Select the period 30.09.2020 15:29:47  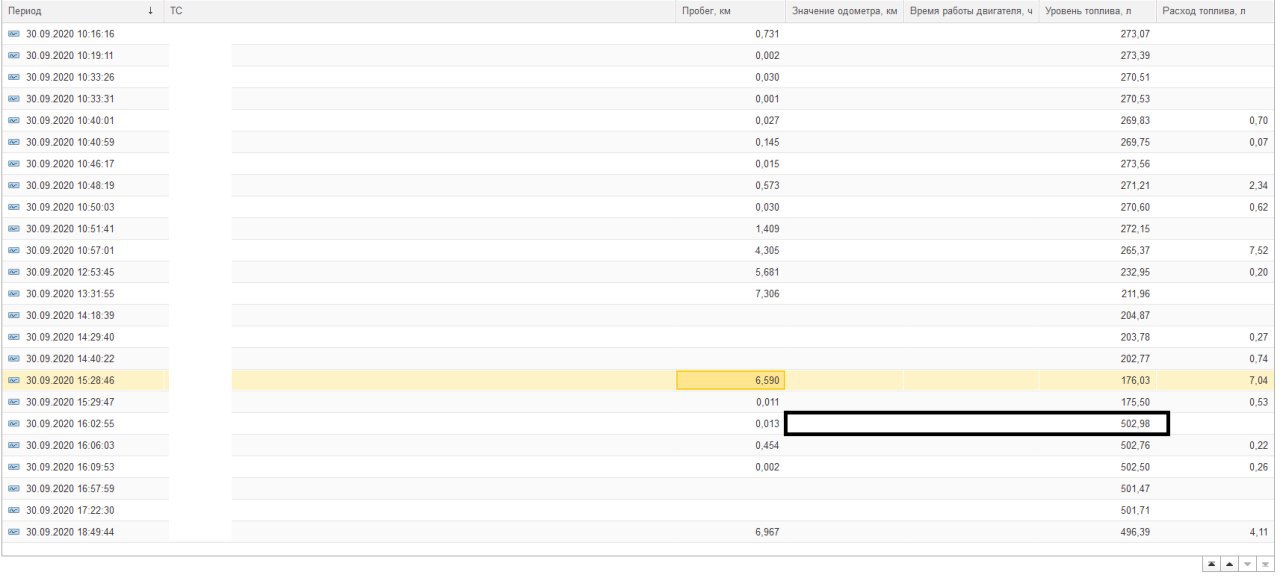[70, 401]
